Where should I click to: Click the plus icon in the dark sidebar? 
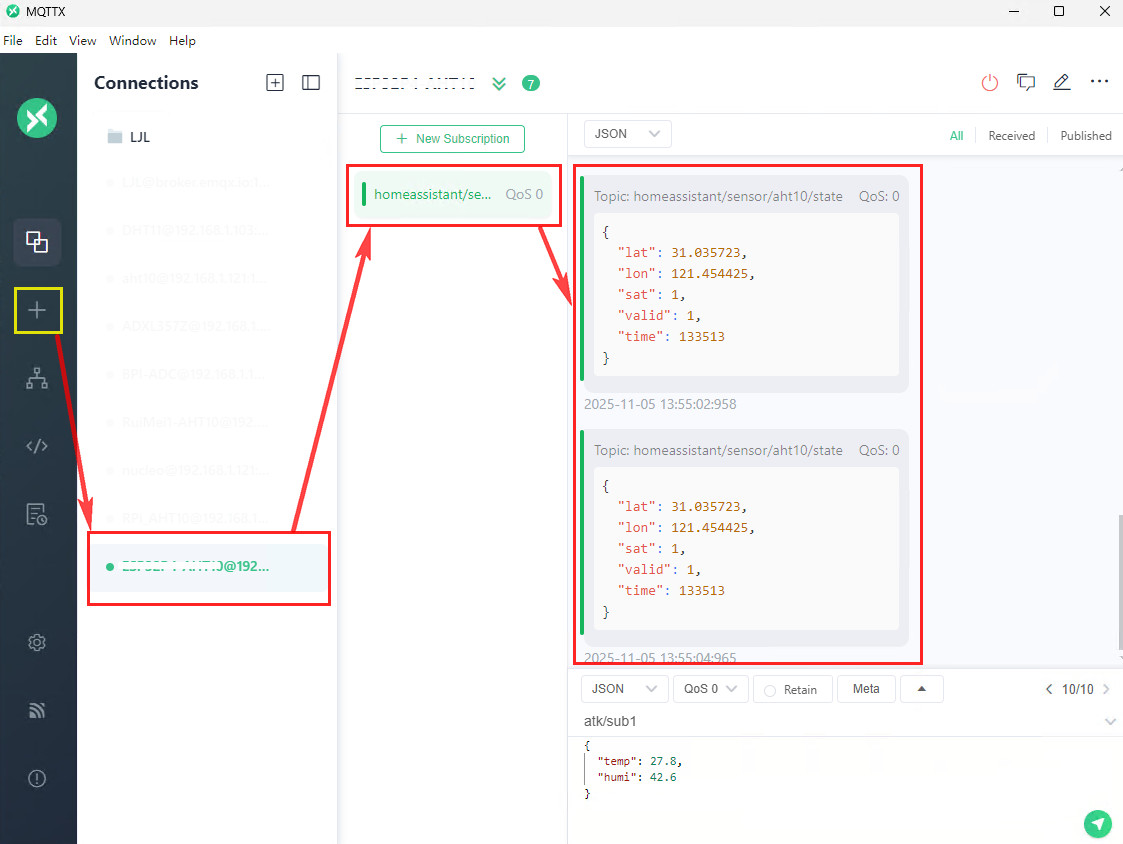coord(37,310)
